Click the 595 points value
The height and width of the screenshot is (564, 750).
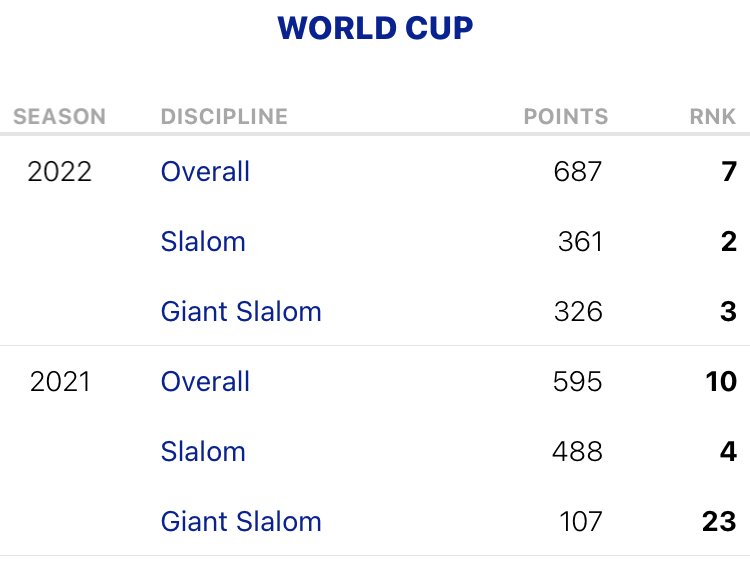pos(577,381)
